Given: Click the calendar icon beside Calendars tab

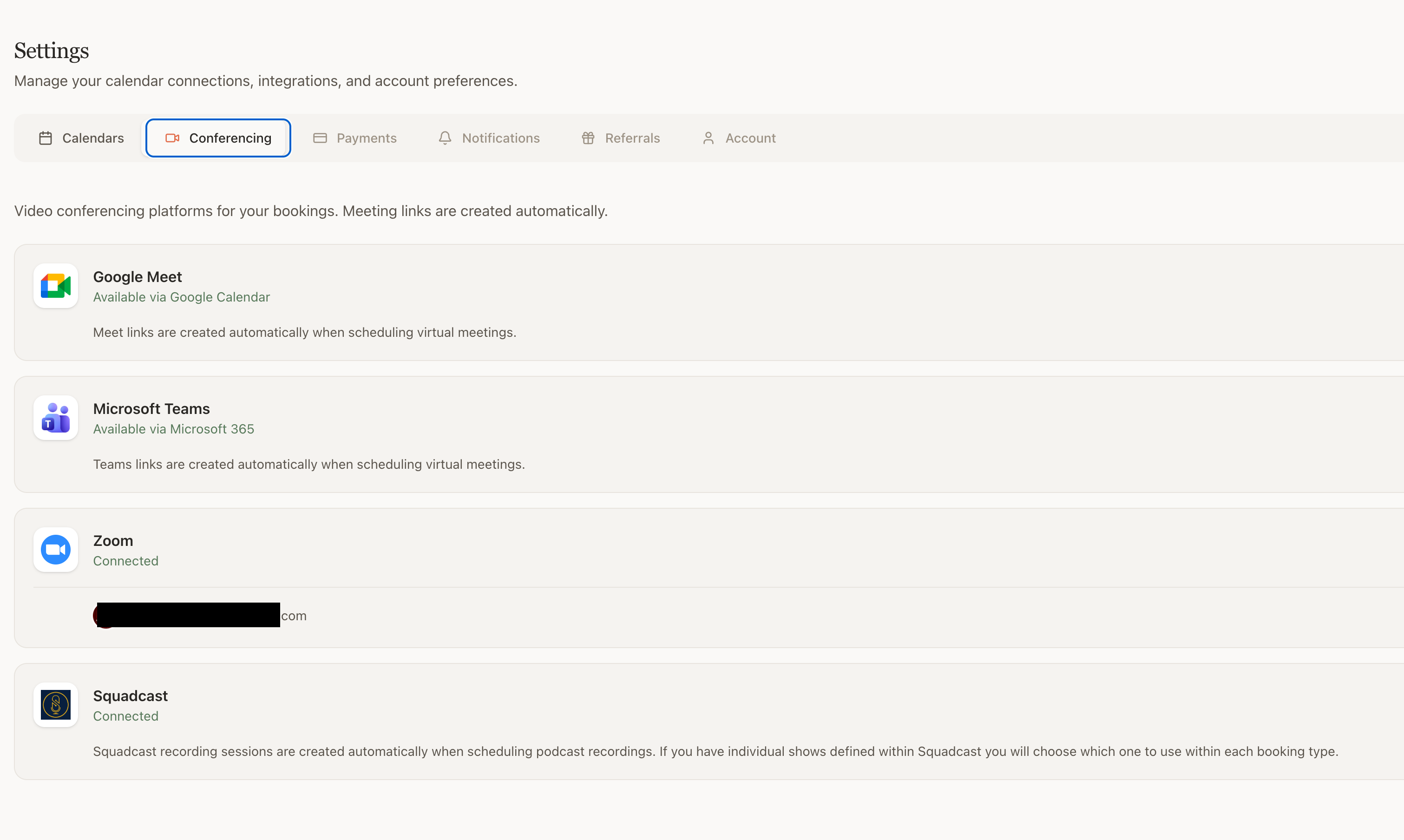Looking at the screenshot, I should [x=45, y=138].
